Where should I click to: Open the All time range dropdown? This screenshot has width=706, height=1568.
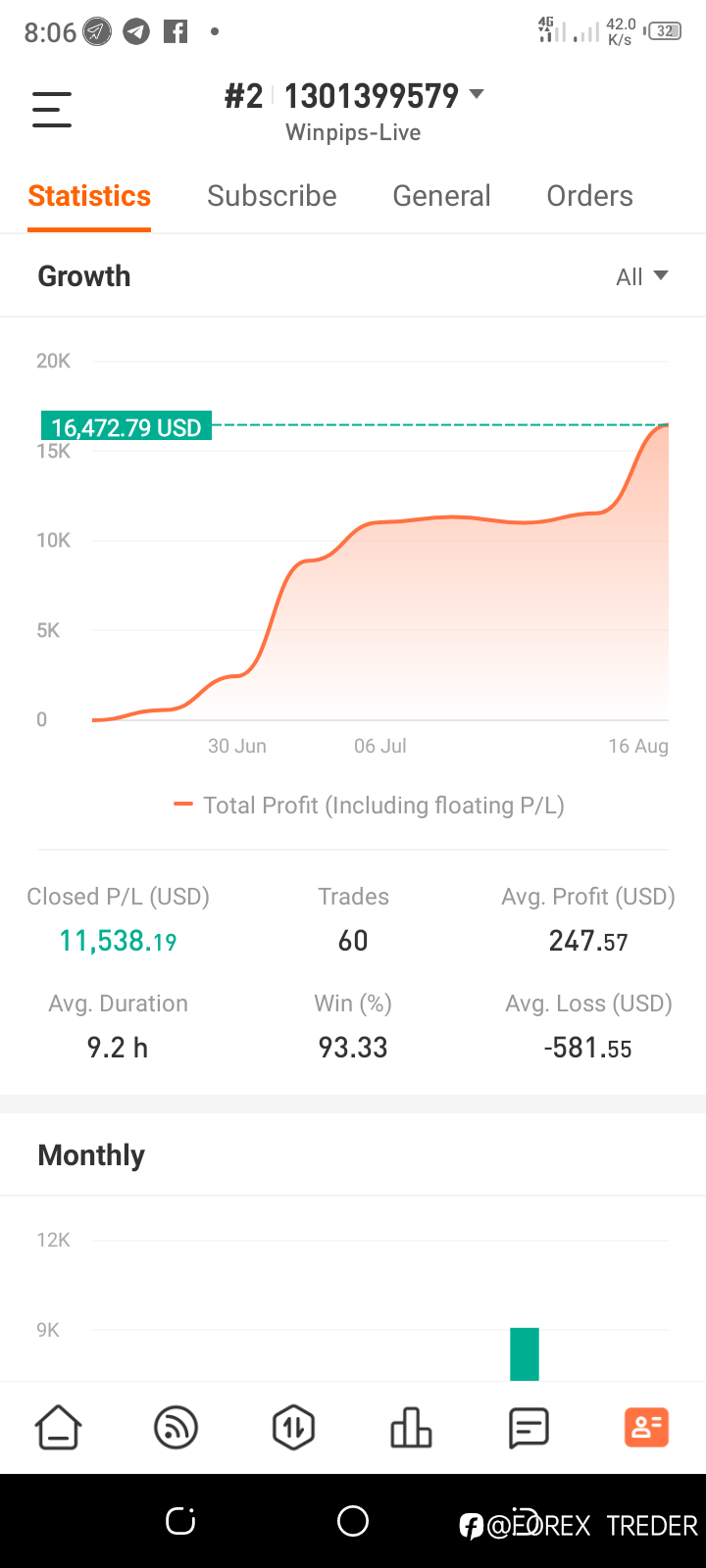pos(641,276)
